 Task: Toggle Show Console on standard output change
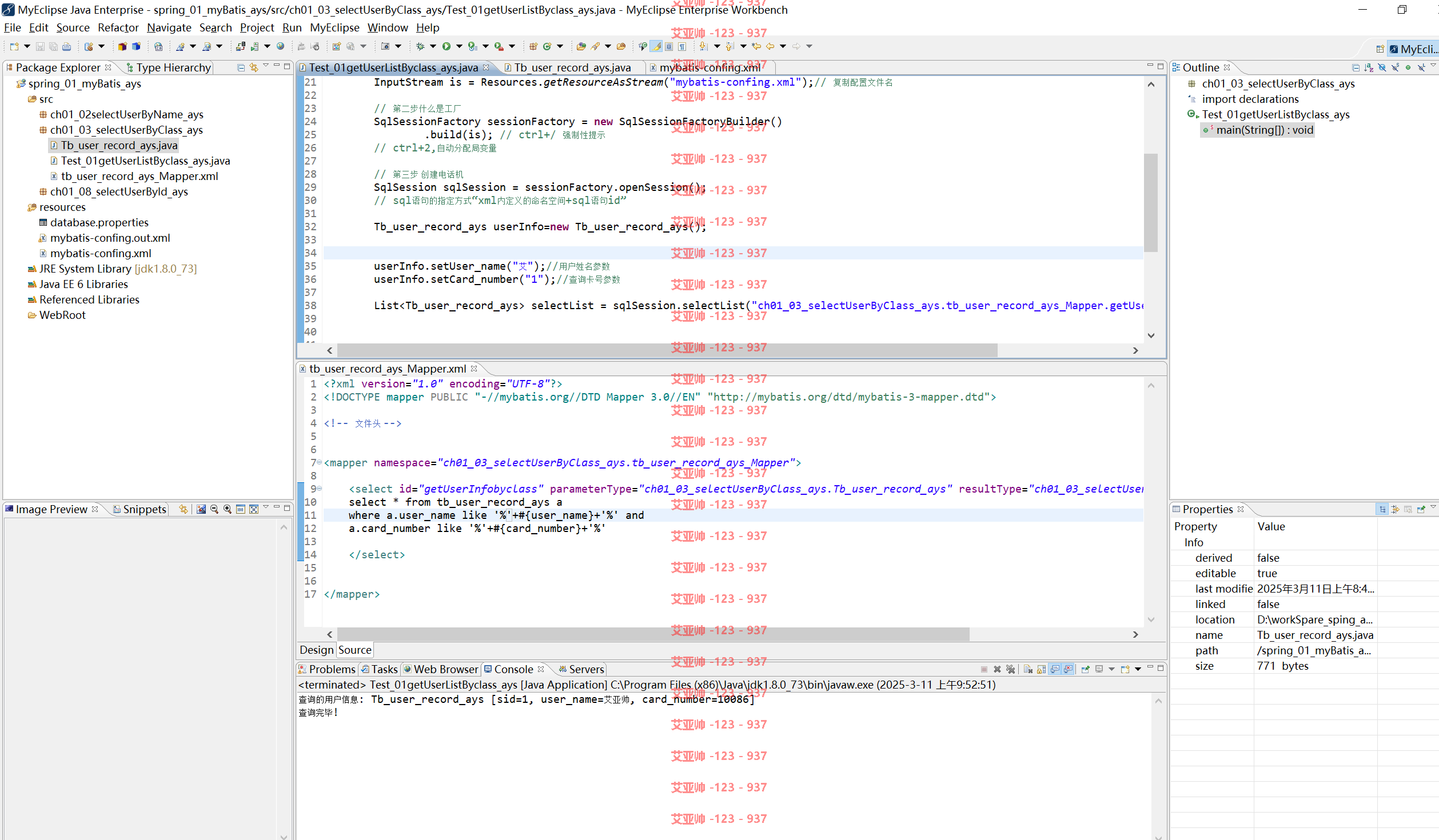(1055, 669)
